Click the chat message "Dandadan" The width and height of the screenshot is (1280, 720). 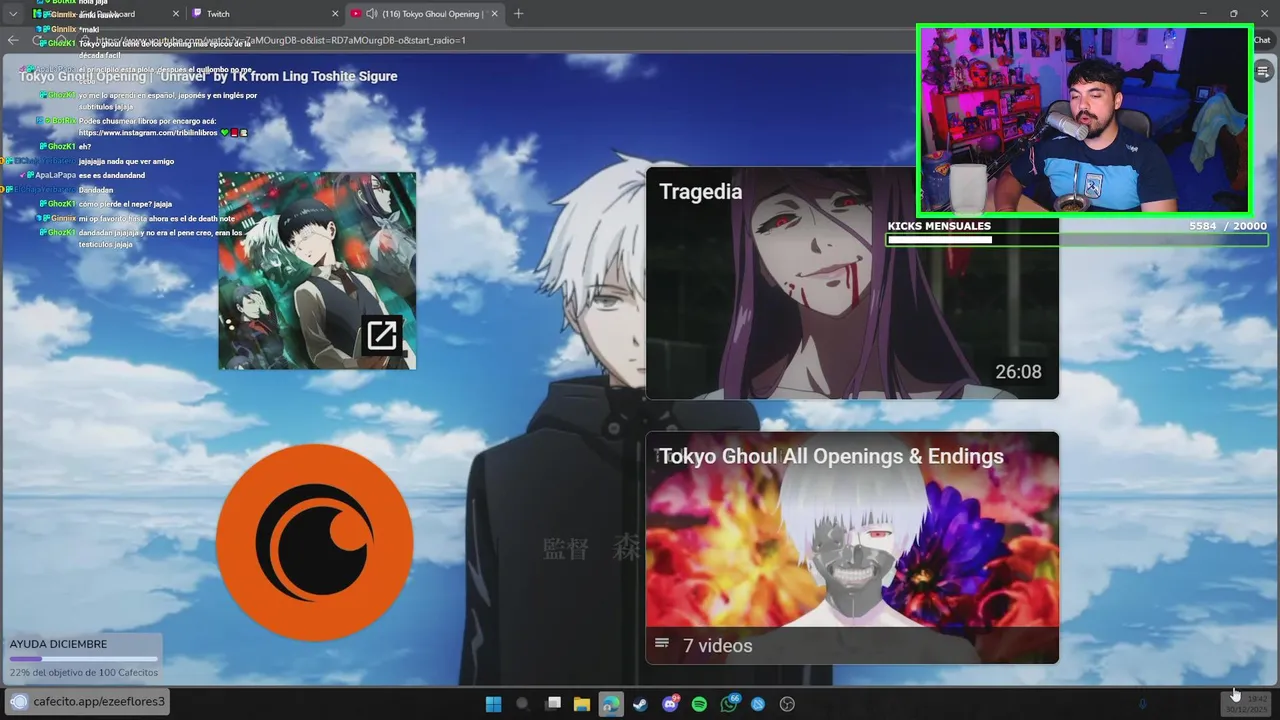(x=96, y=190)
